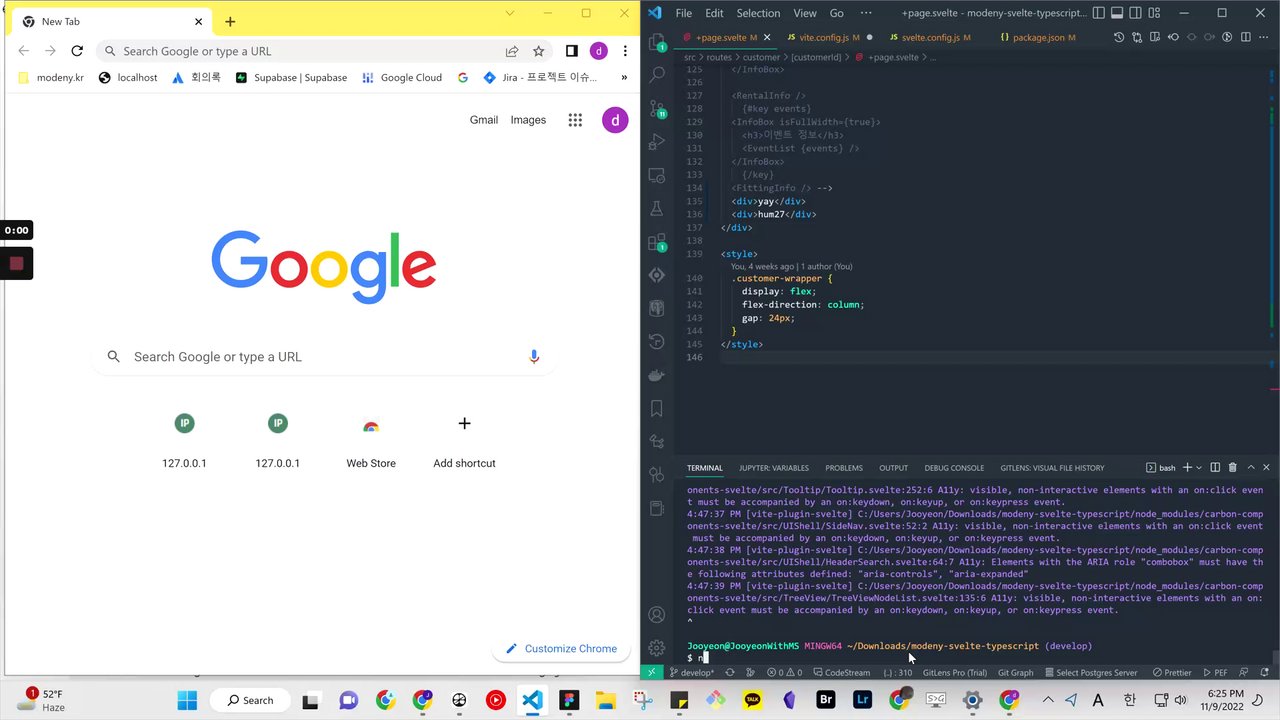Open the Extensions view
The height and width of the screenshot is (720, 1280).
657,241
